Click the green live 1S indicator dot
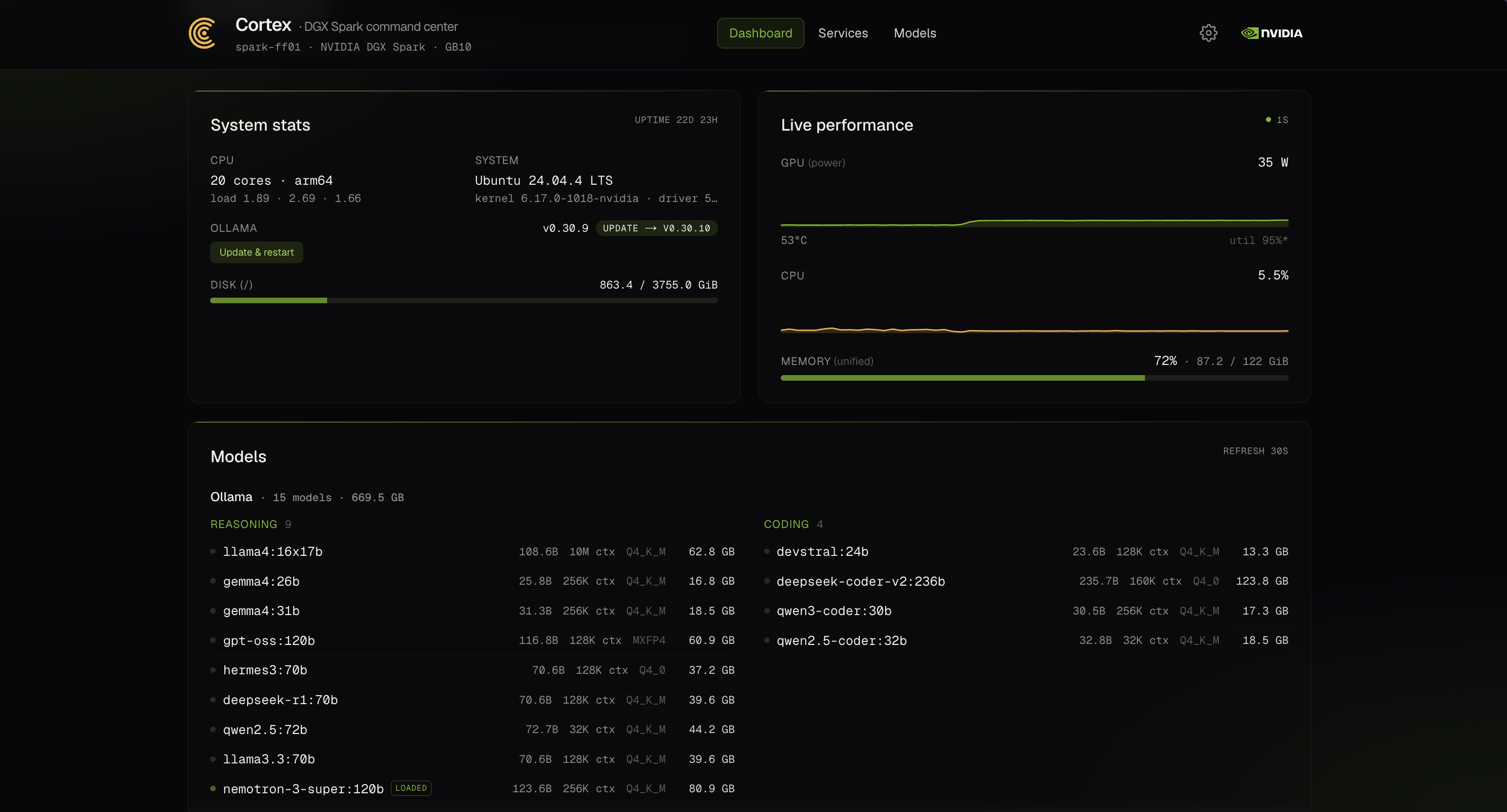Image resolution: width=1507 pixels, height=812 pixels. 1267,120
